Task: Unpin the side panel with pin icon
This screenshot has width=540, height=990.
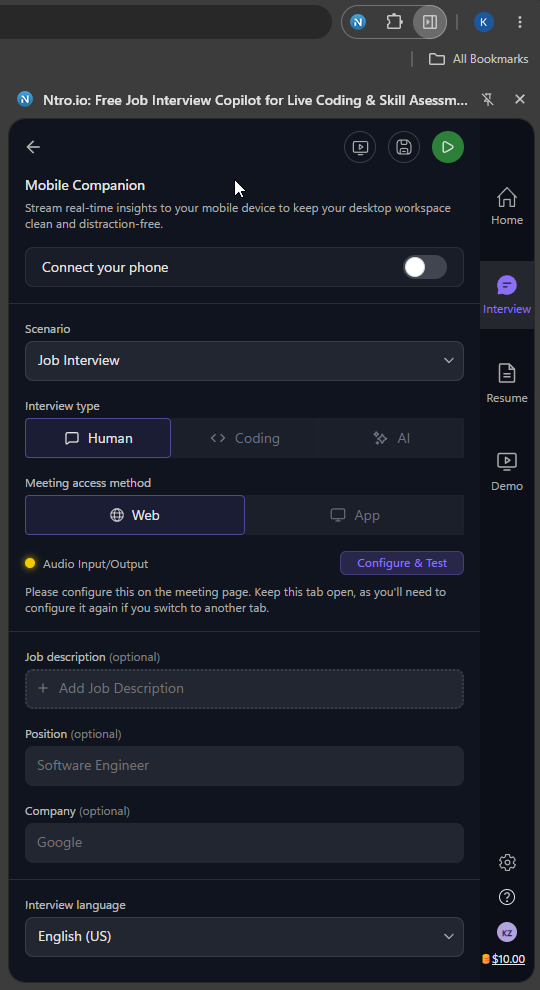Action: pyautogui.click(x=487, y=99)
